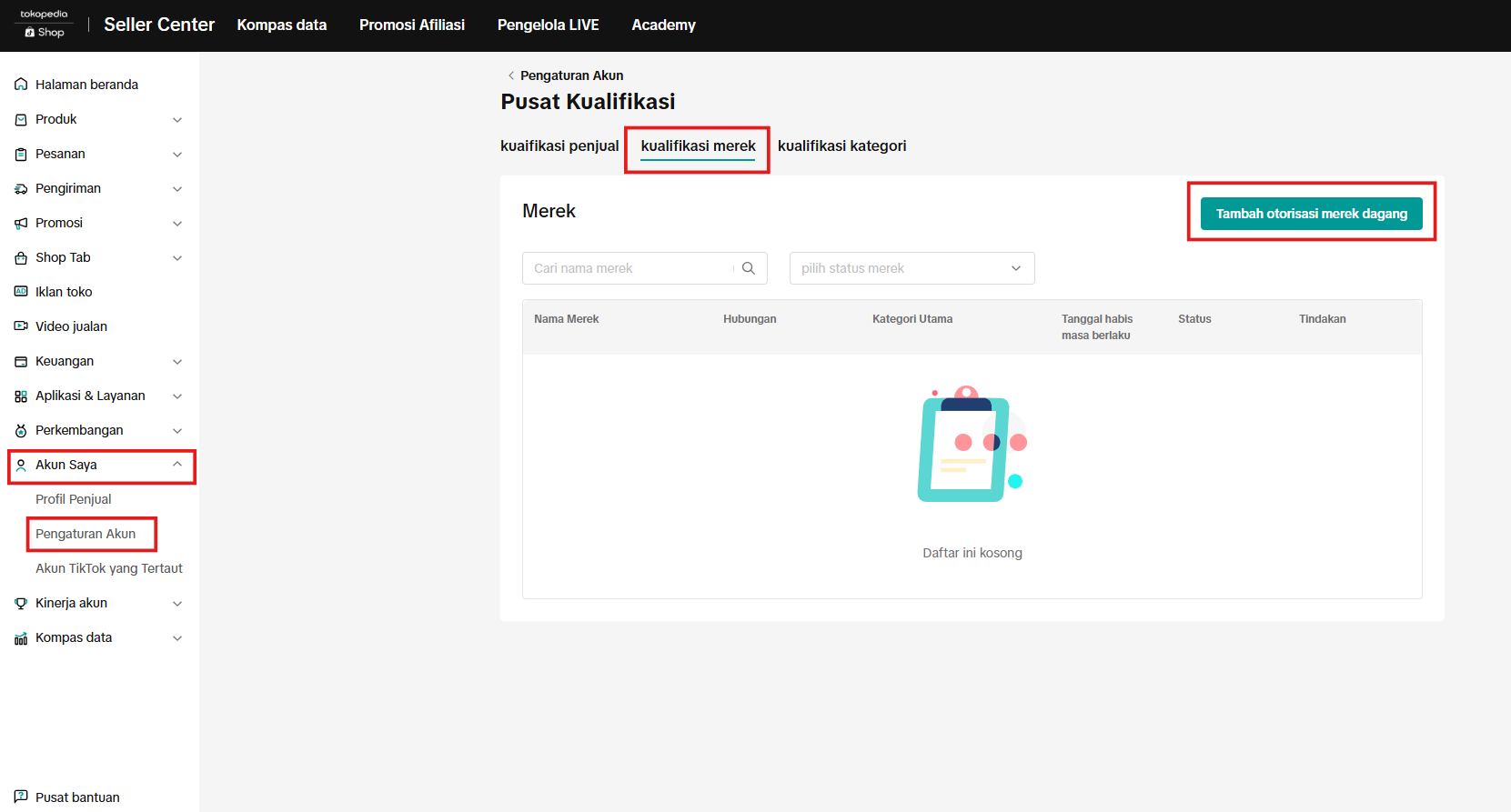Click the search magnifier icon in brand search

pos(749,268)
